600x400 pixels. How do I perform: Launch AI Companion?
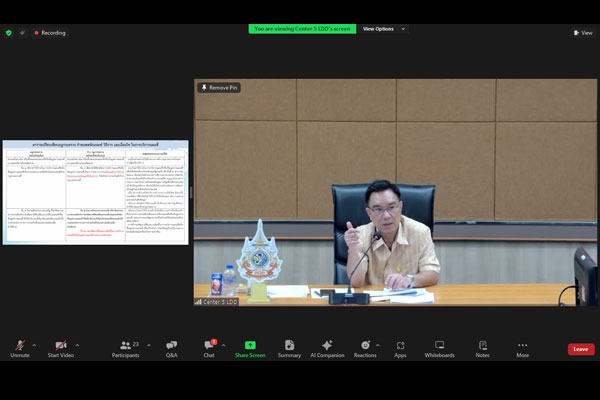coord(326,346)
